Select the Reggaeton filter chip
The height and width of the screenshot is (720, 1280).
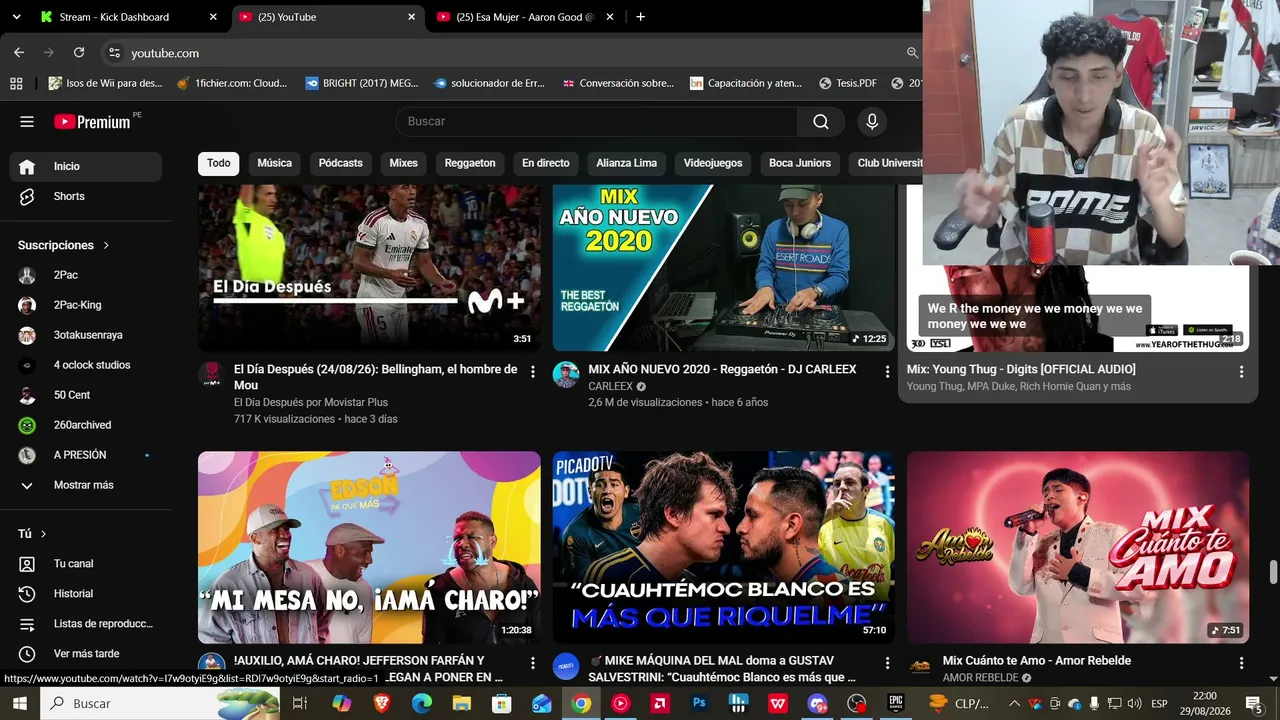tap(470, 163)
